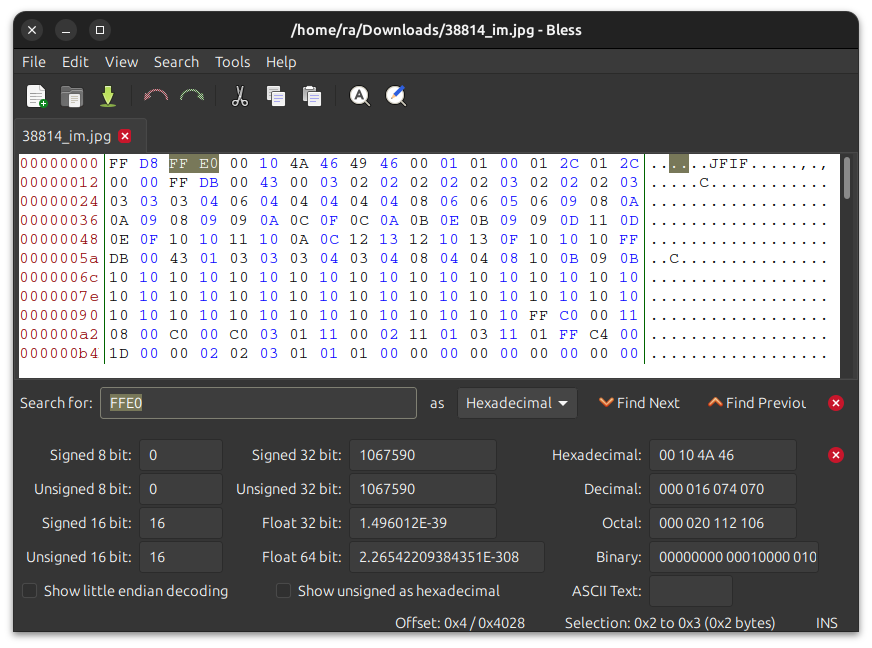Click offset label 00000036

coord(60,220)
